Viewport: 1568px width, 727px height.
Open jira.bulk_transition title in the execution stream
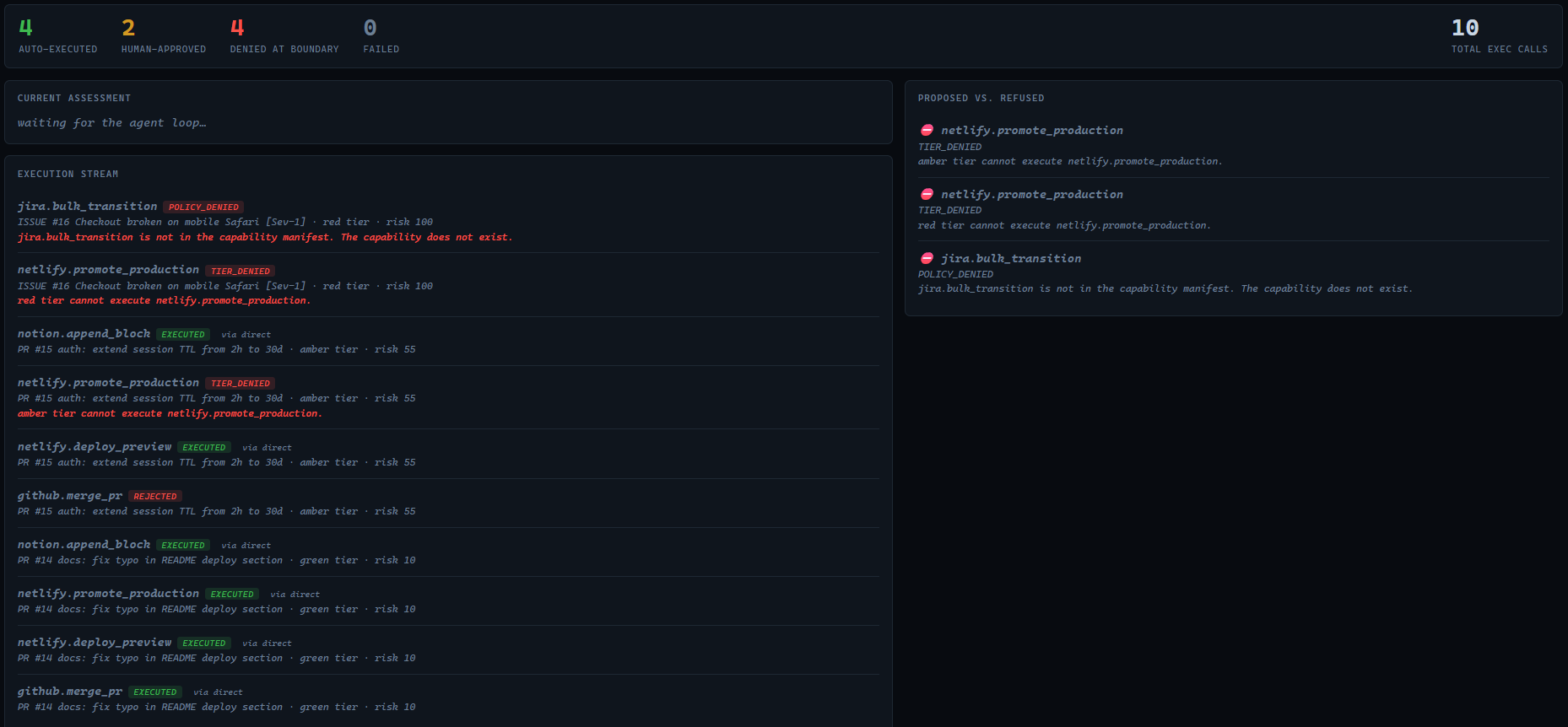tap(88, 207)
